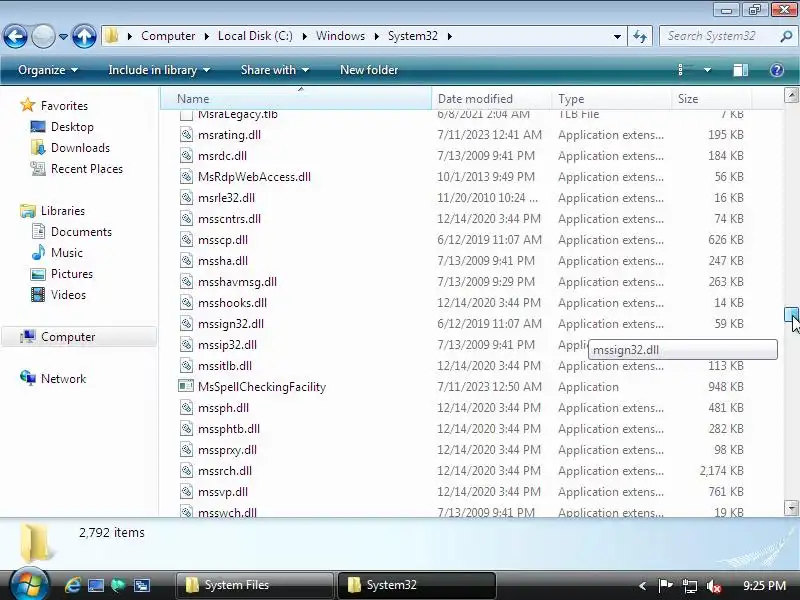
Task: Click file name mssip32.dll
Action: point(227,345)
